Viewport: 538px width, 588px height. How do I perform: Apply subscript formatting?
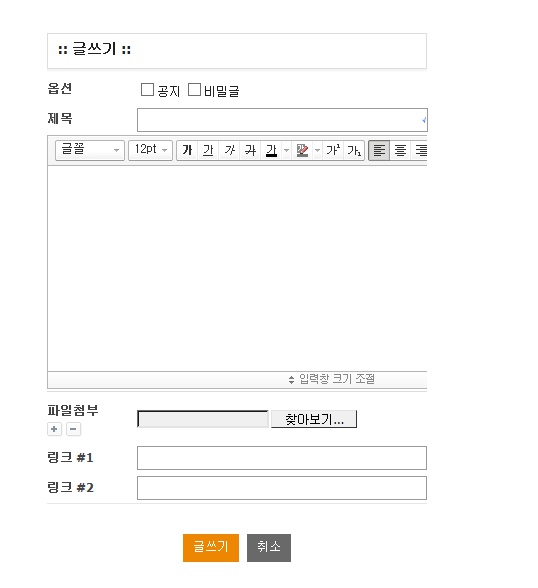point(354,150)
